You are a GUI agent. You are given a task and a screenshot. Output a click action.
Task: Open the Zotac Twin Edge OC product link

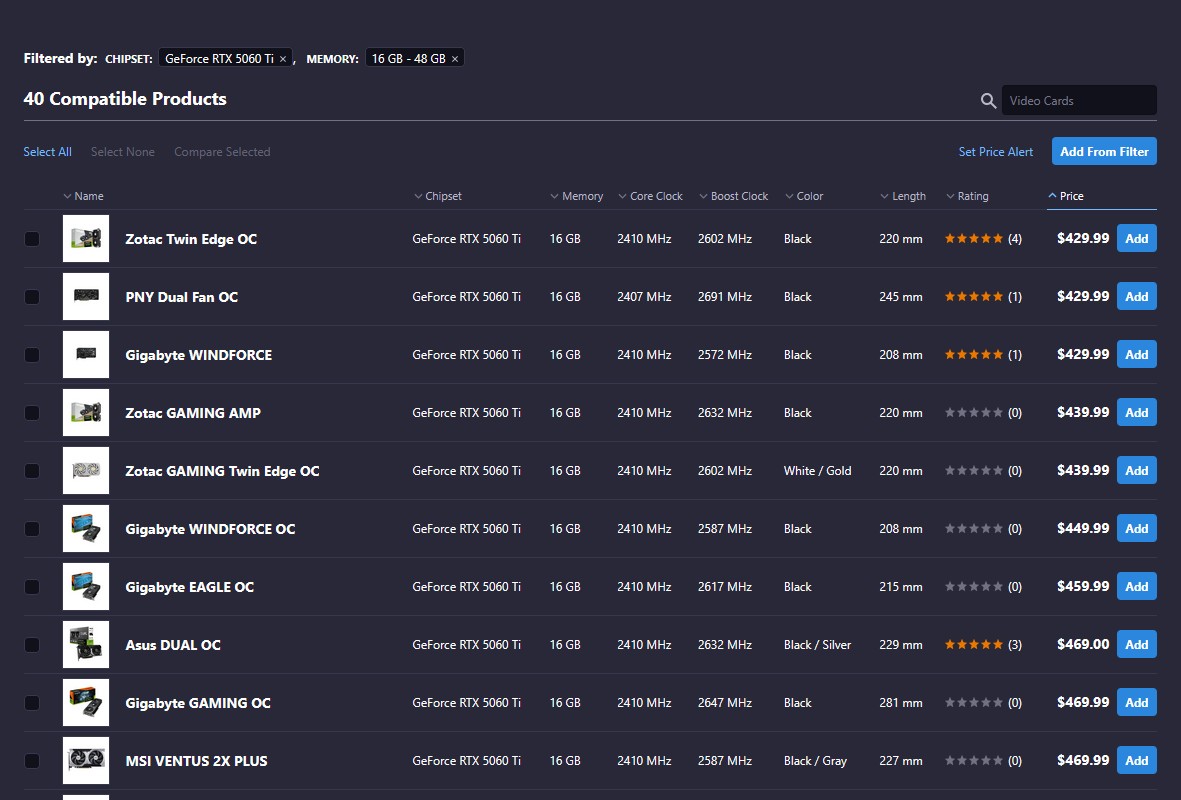(x=191, y=239)
